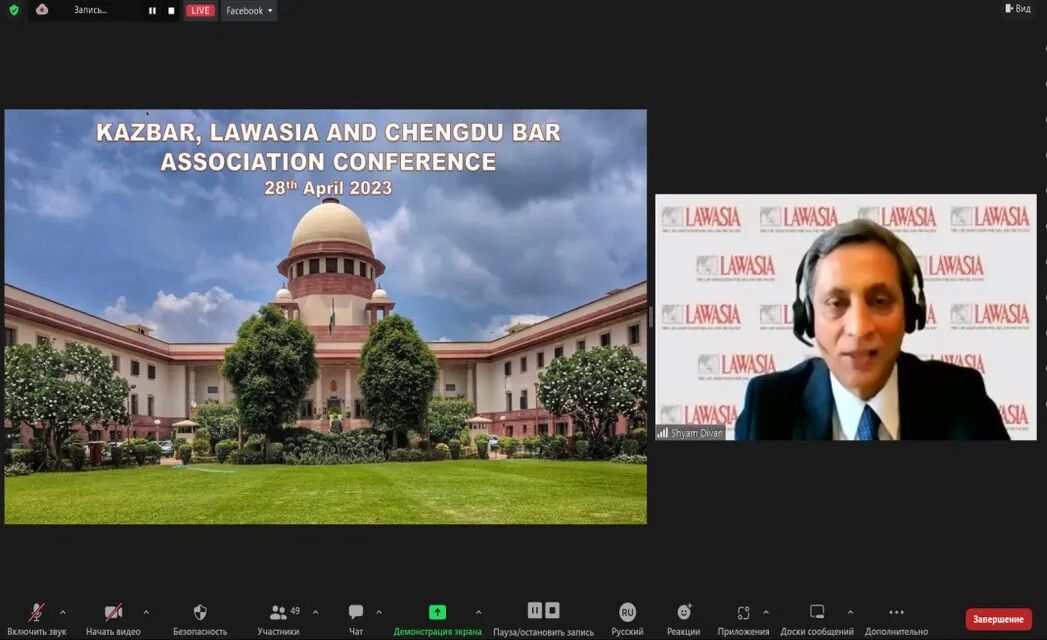Click the cloud recording indicator icon
This screenshot has width=1047, height=640.
(x=42, y=9)
